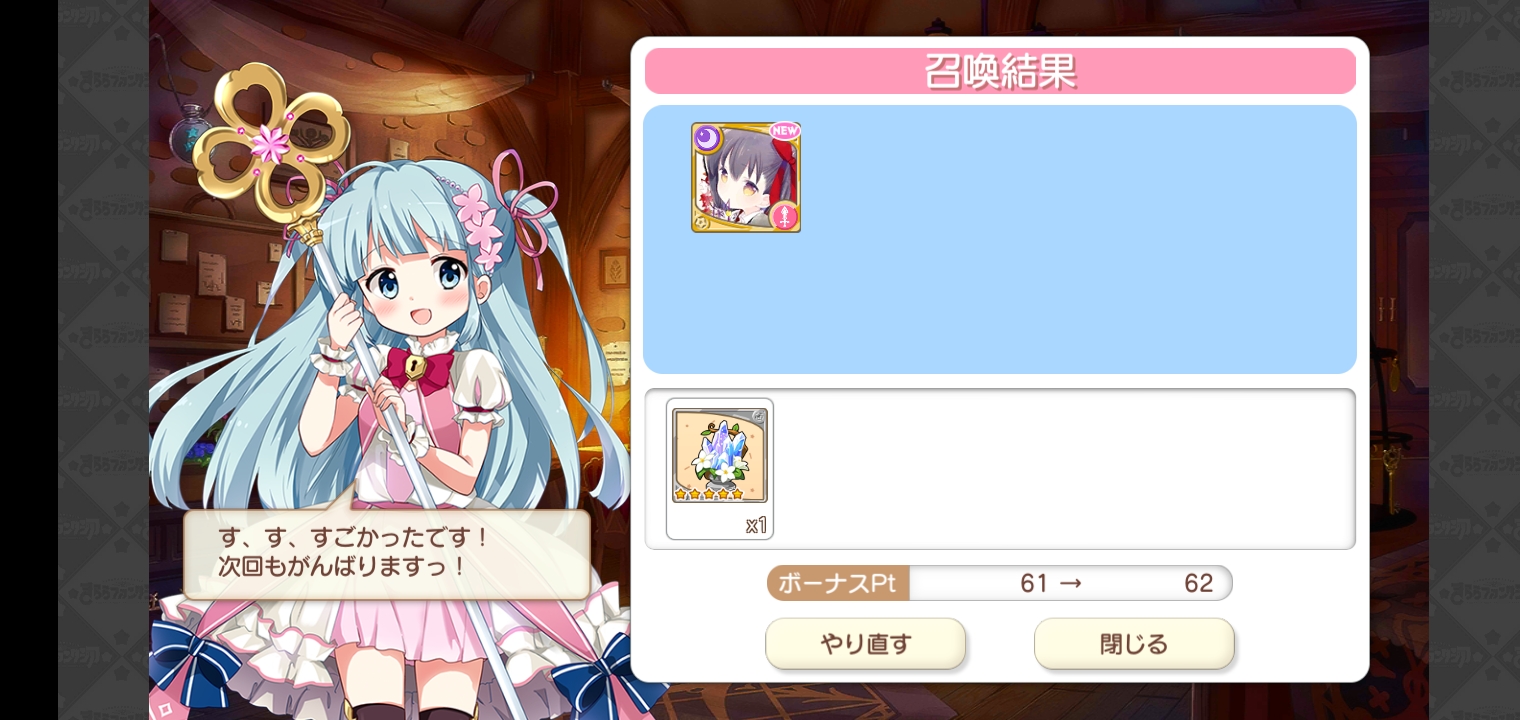Click the やり直す redo button

(866, 644)
